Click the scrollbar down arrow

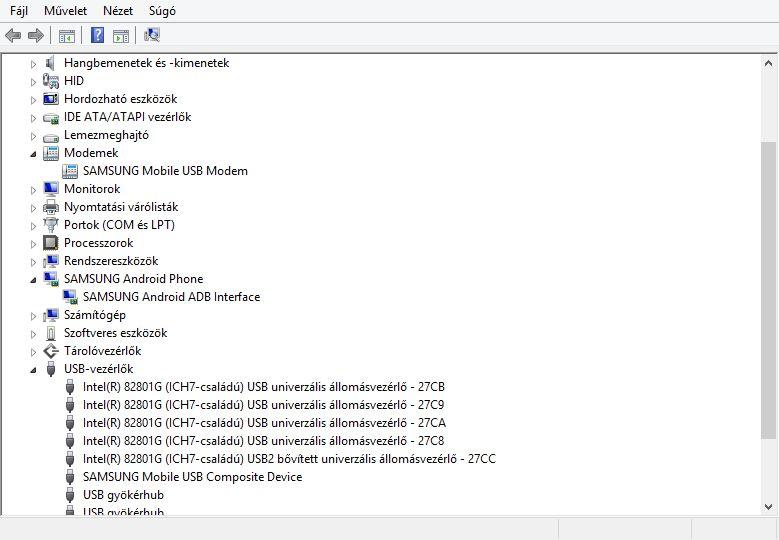pyautogui.click(x=768, y=507)
